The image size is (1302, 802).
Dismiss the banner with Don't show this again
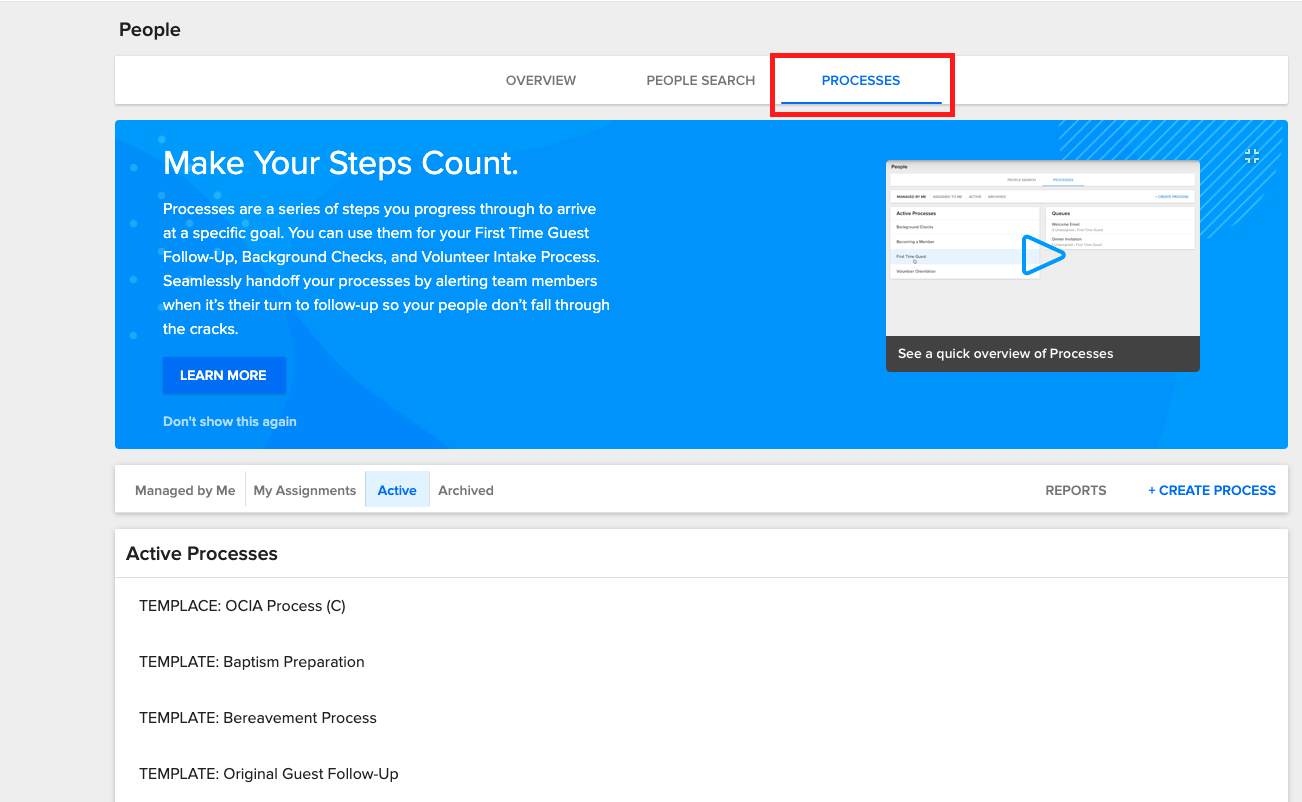(x=229, y=421)
